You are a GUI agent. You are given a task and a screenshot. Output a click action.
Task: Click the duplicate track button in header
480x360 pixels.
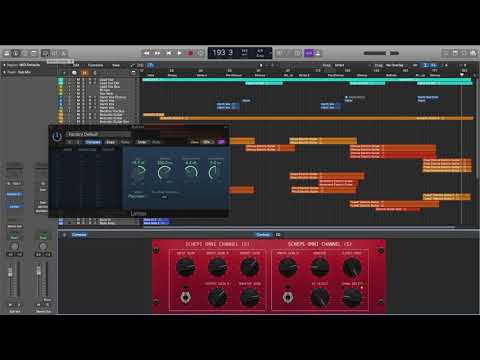pyautogui.click(x=74, y=73)
